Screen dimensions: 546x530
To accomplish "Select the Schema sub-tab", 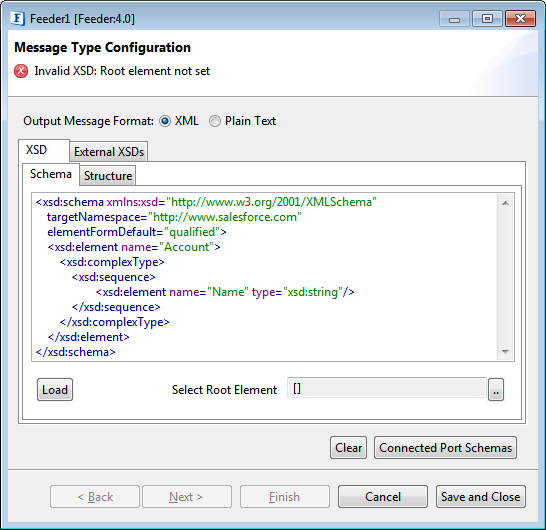I will point(51,174).
